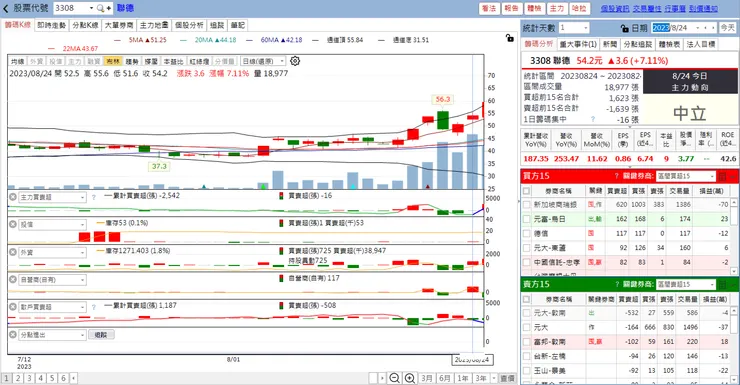740x385 pixels.
Task: Click help icon next to 1日籌碼集中
Action: tap(593, 119)
